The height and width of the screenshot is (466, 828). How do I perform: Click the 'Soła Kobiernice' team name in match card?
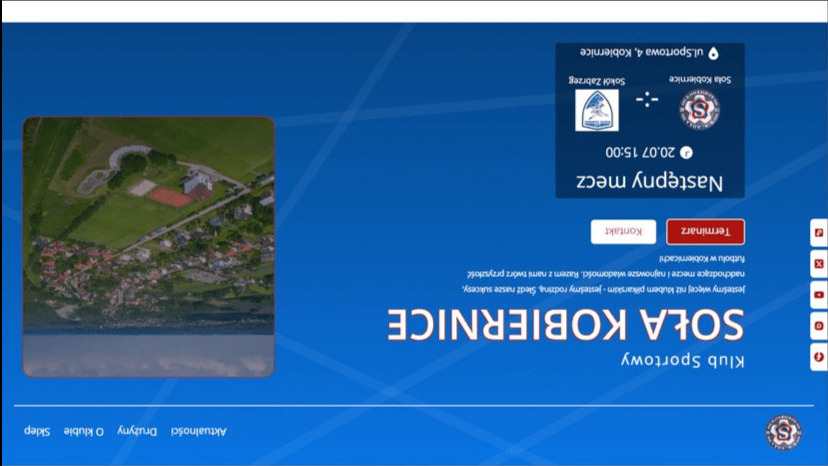pyautogui.click(x=700, y=79)
